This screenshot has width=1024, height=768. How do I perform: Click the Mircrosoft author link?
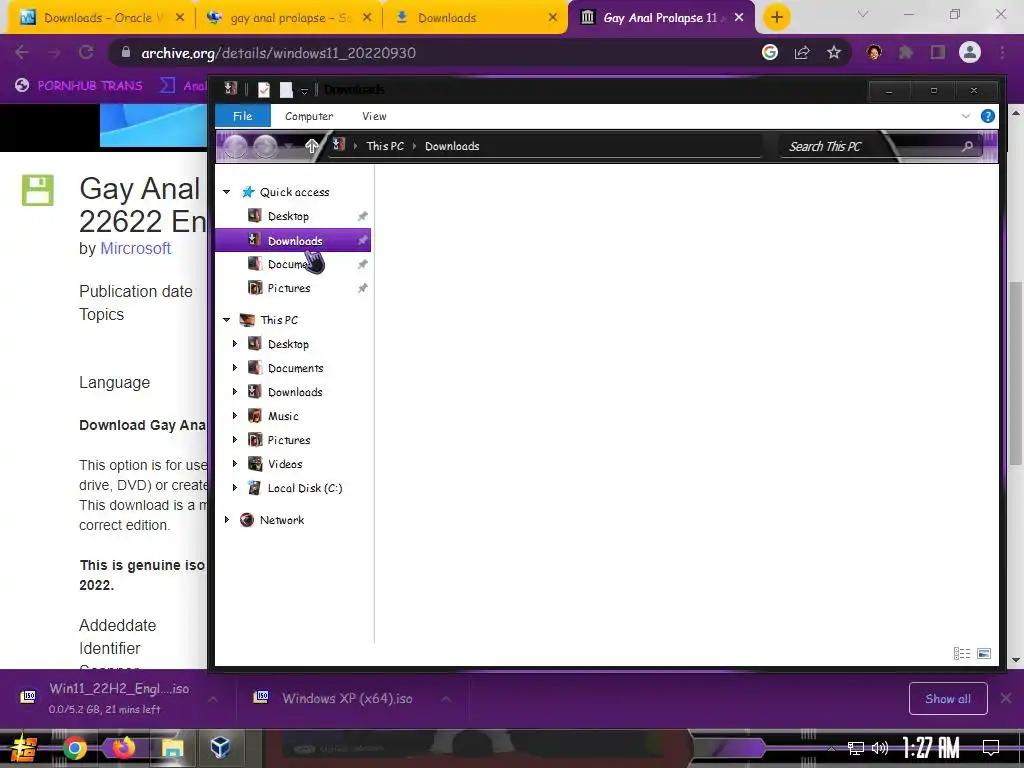[x=135, y=248]
